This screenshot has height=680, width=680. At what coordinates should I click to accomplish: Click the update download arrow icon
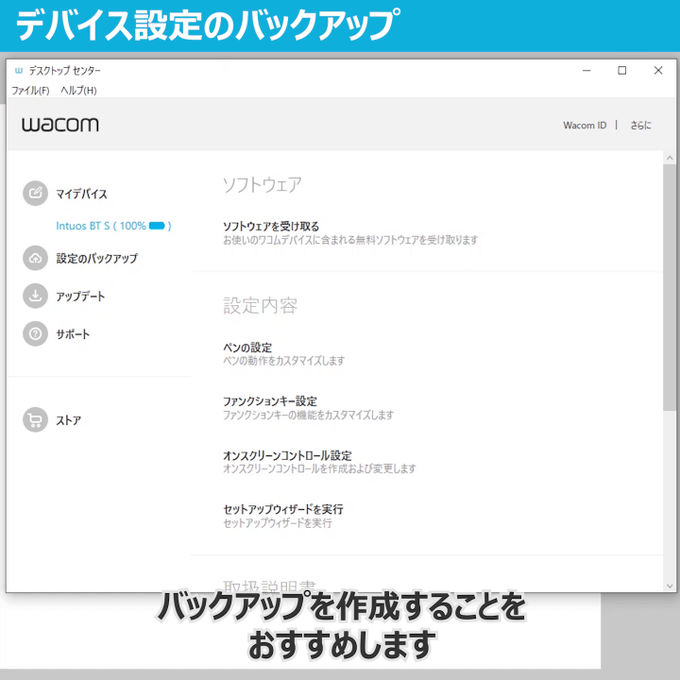point(35,296)
